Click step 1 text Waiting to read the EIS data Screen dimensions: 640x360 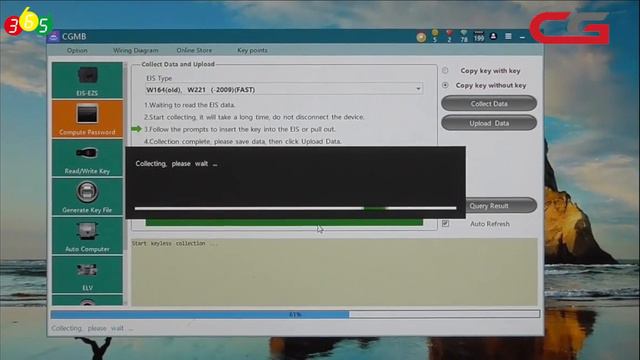pyautogui.click(x=189, y=105)
